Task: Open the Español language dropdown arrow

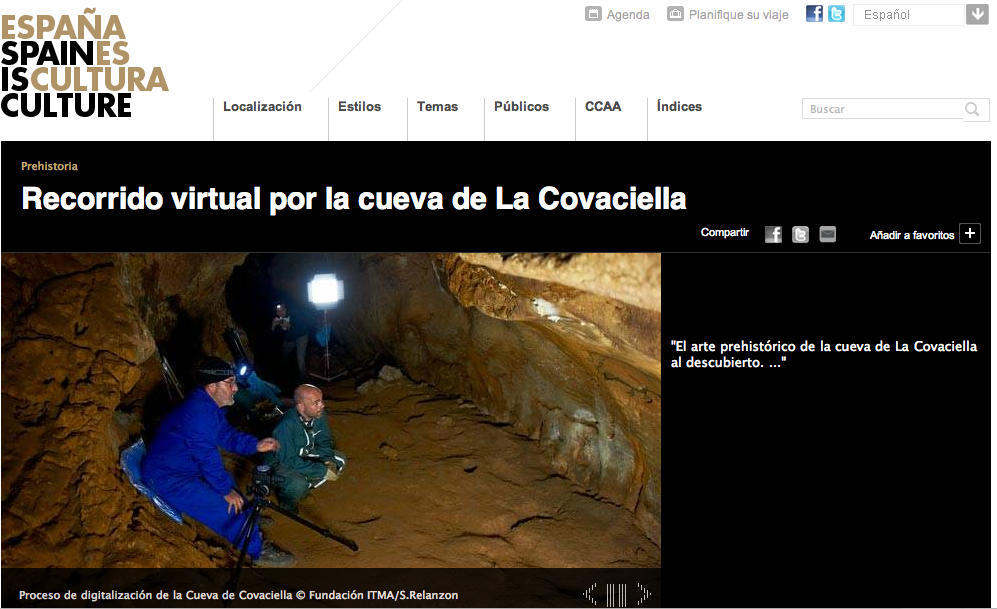Action: coord(977,14)
